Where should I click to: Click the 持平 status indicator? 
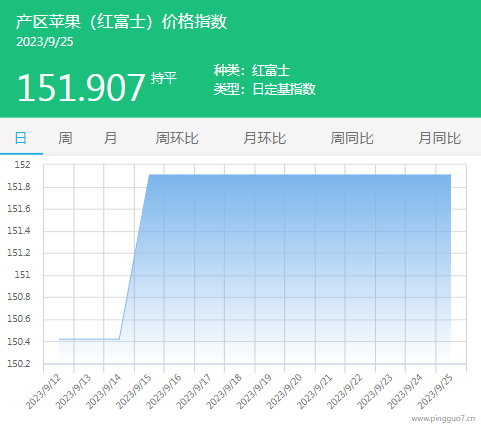pyautogui.click(x=163, y=78)
